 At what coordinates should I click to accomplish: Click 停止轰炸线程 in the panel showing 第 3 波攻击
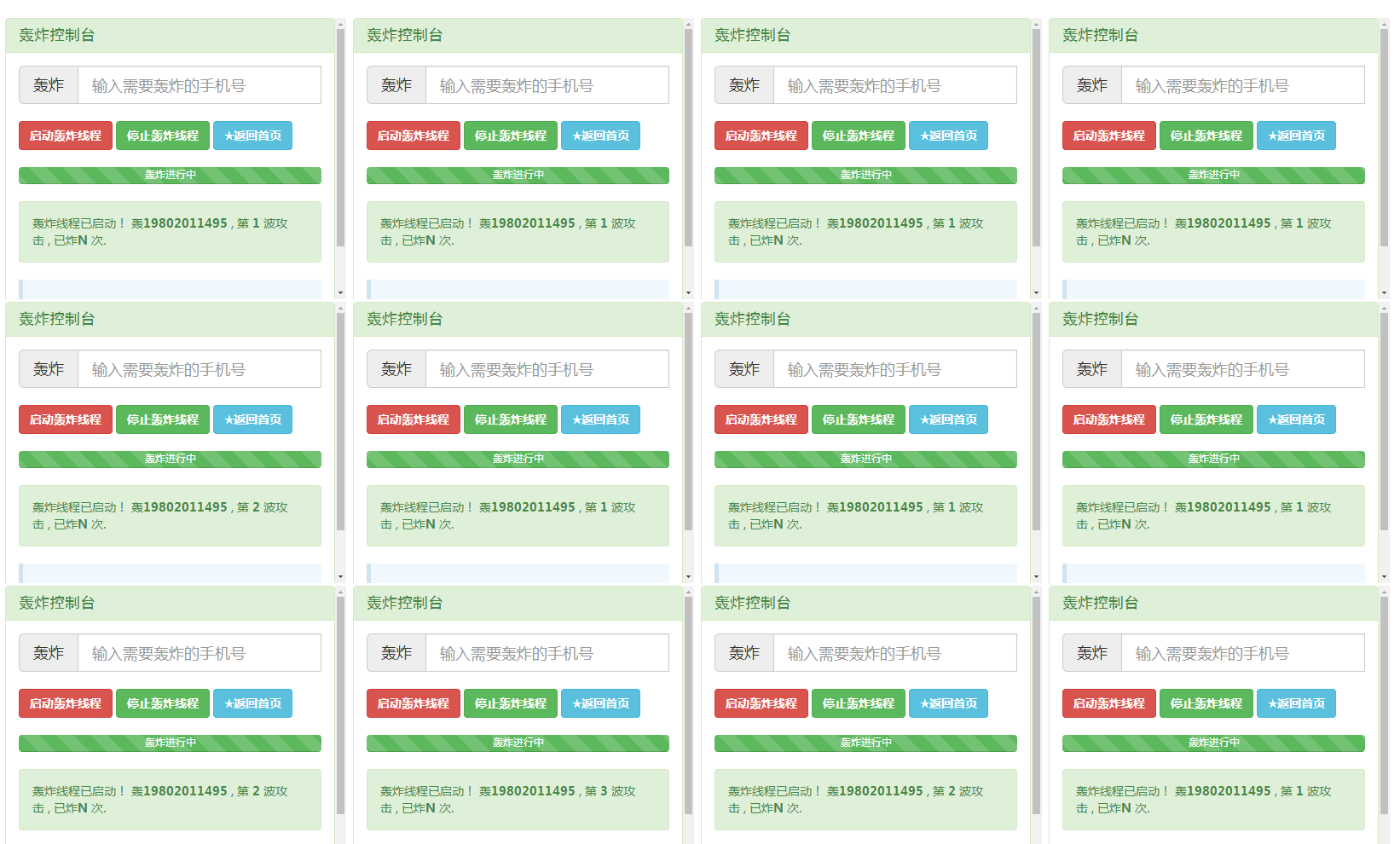click(511, 703)
